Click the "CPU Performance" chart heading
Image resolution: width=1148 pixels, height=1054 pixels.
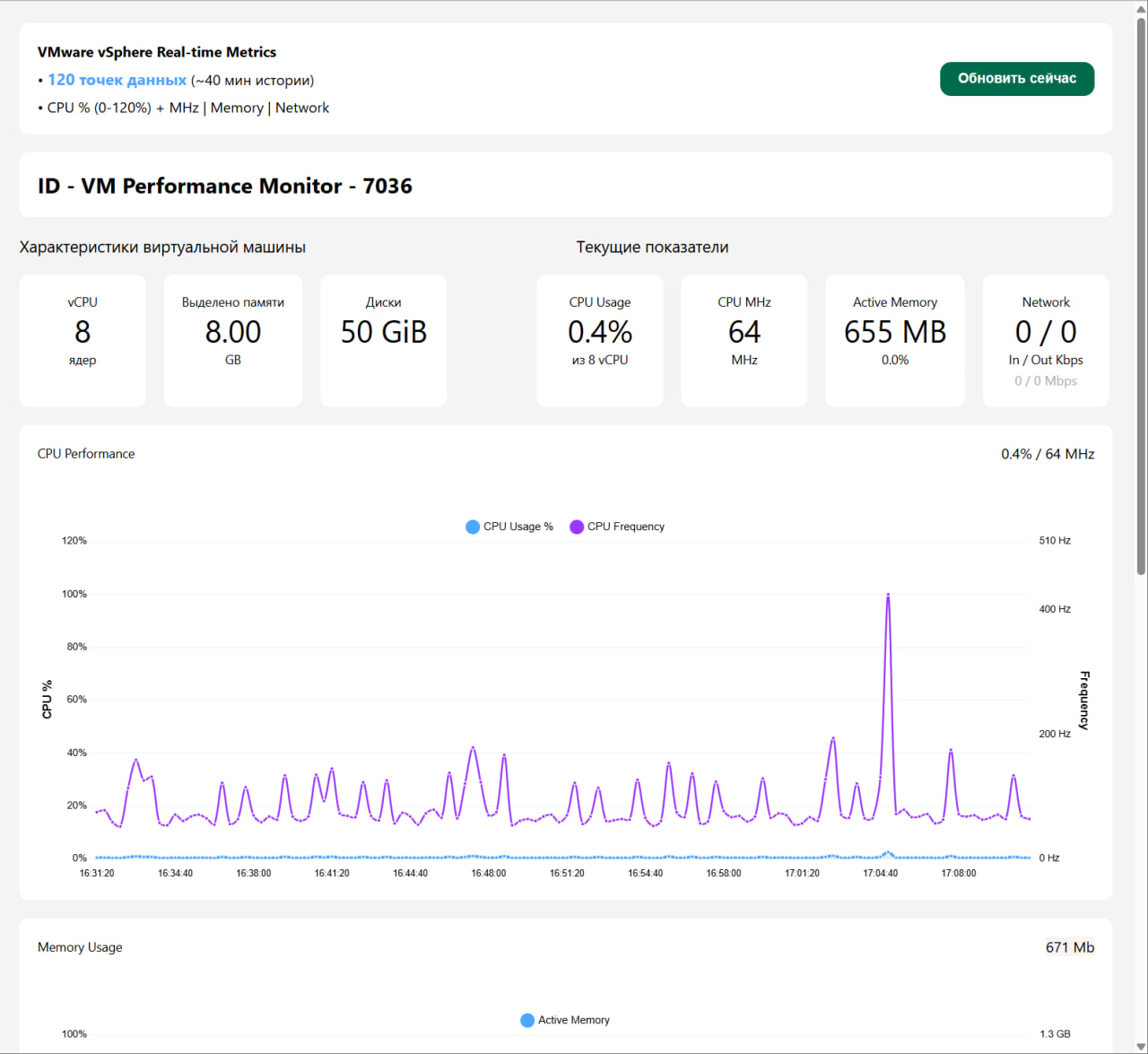coord(86,454)
